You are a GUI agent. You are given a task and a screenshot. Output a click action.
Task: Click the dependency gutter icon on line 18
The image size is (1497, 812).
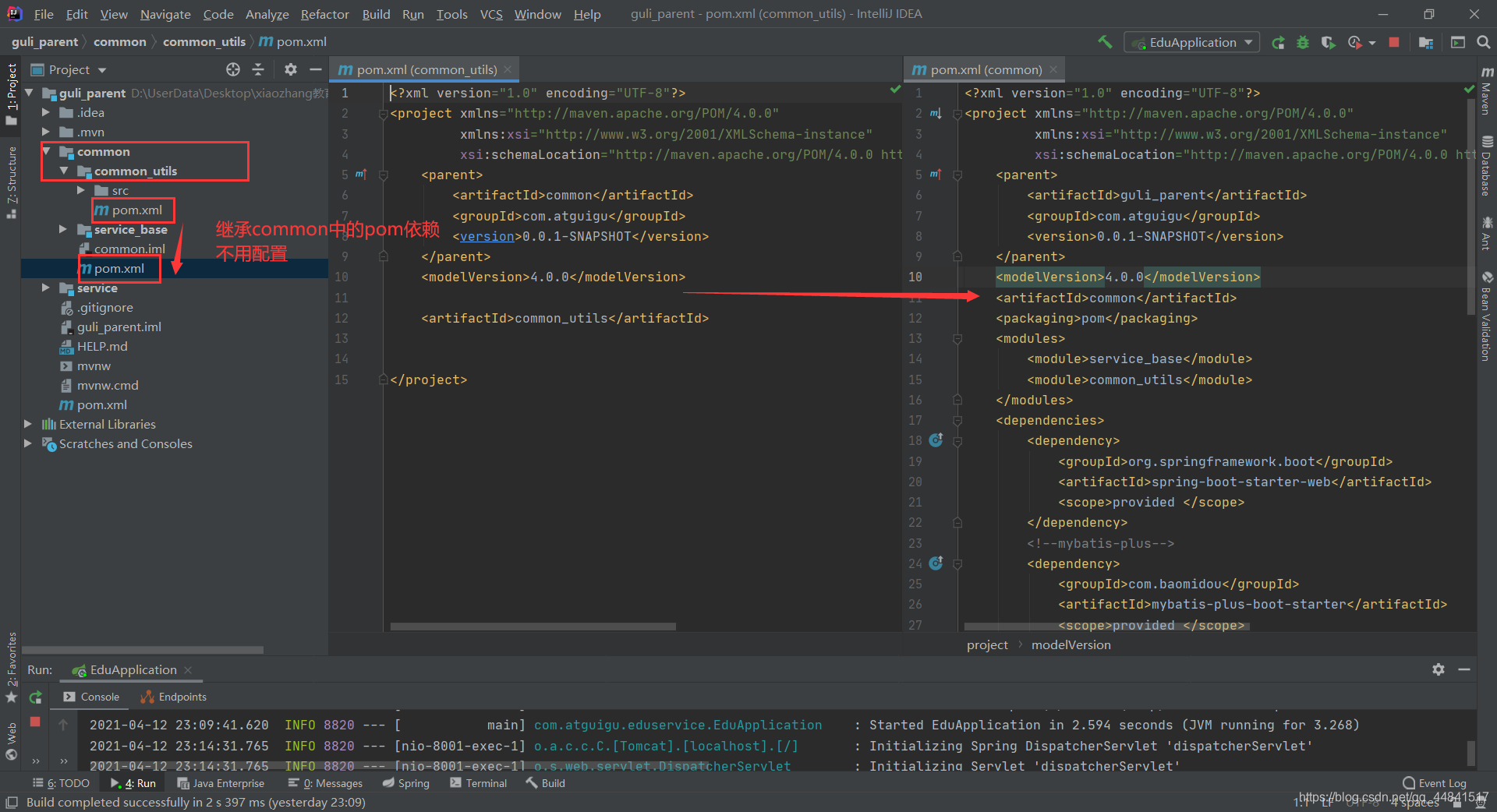[x=936, y=440]
